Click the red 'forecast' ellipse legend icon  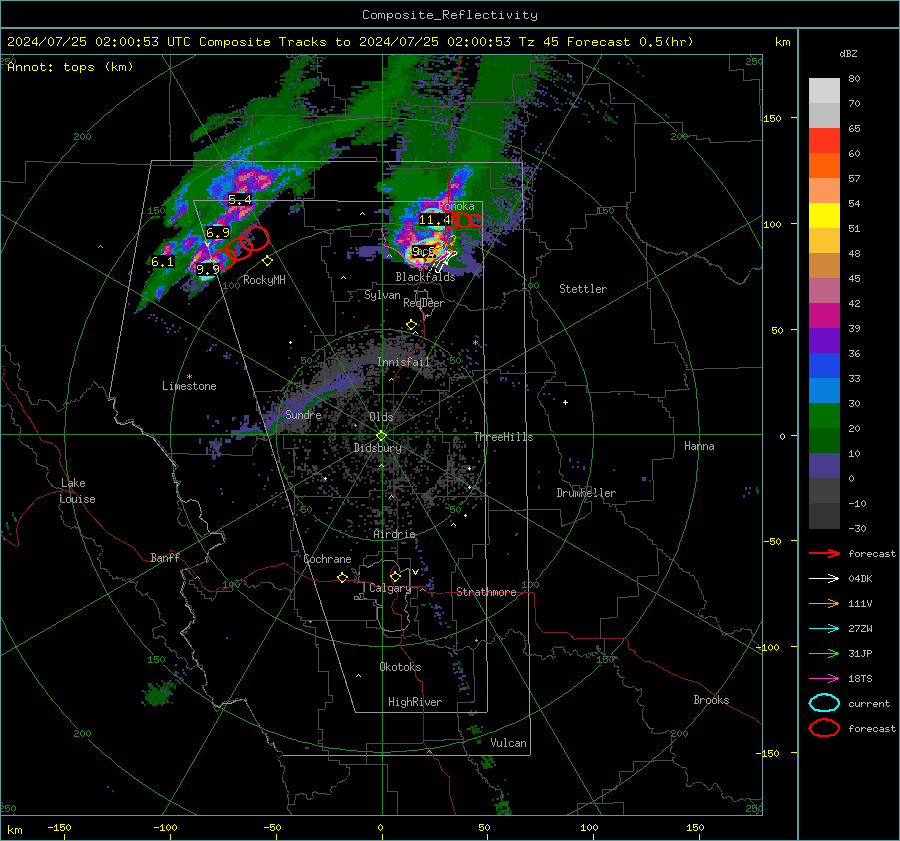tap(824, 728)
